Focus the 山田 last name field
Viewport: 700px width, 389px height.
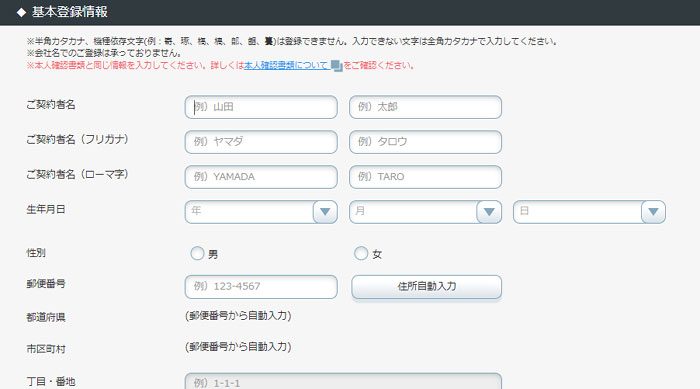[x=261, y=107]
